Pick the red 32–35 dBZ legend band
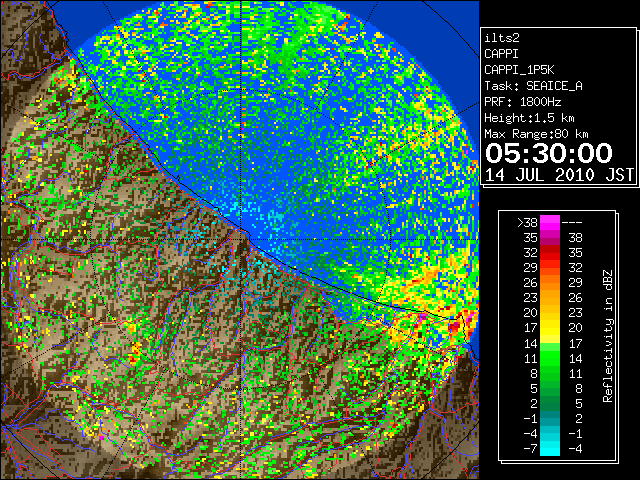 tap(550, 253)
